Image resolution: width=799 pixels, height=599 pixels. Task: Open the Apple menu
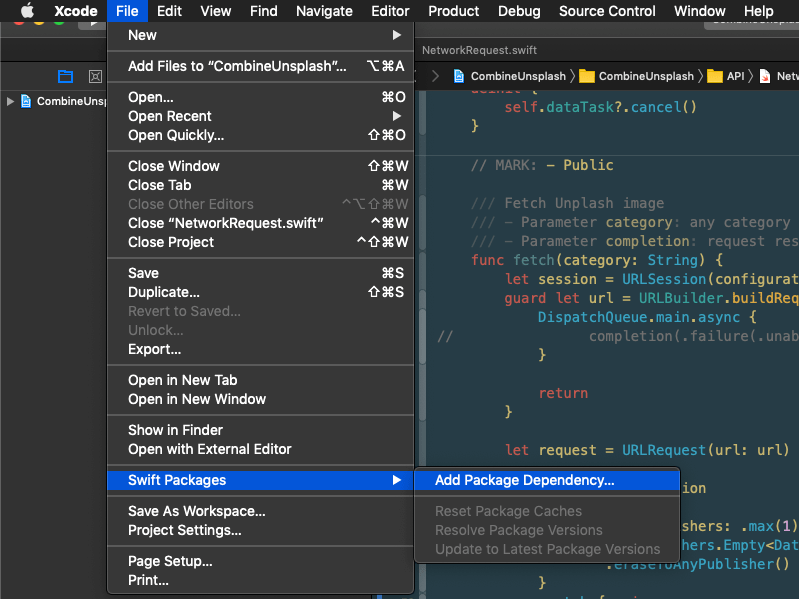pyautogui.click(x=28, y=11)
